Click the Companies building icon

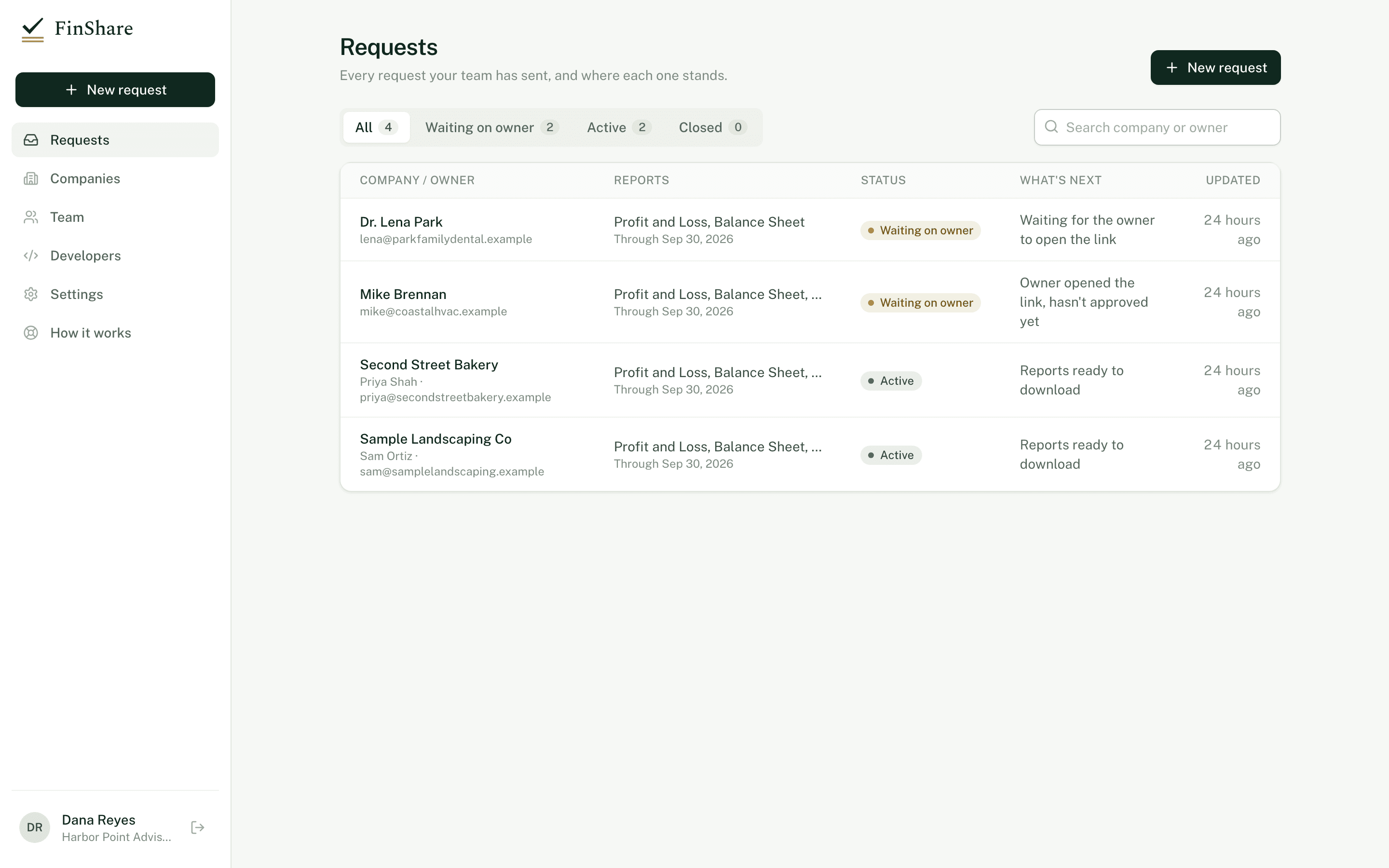31,178
